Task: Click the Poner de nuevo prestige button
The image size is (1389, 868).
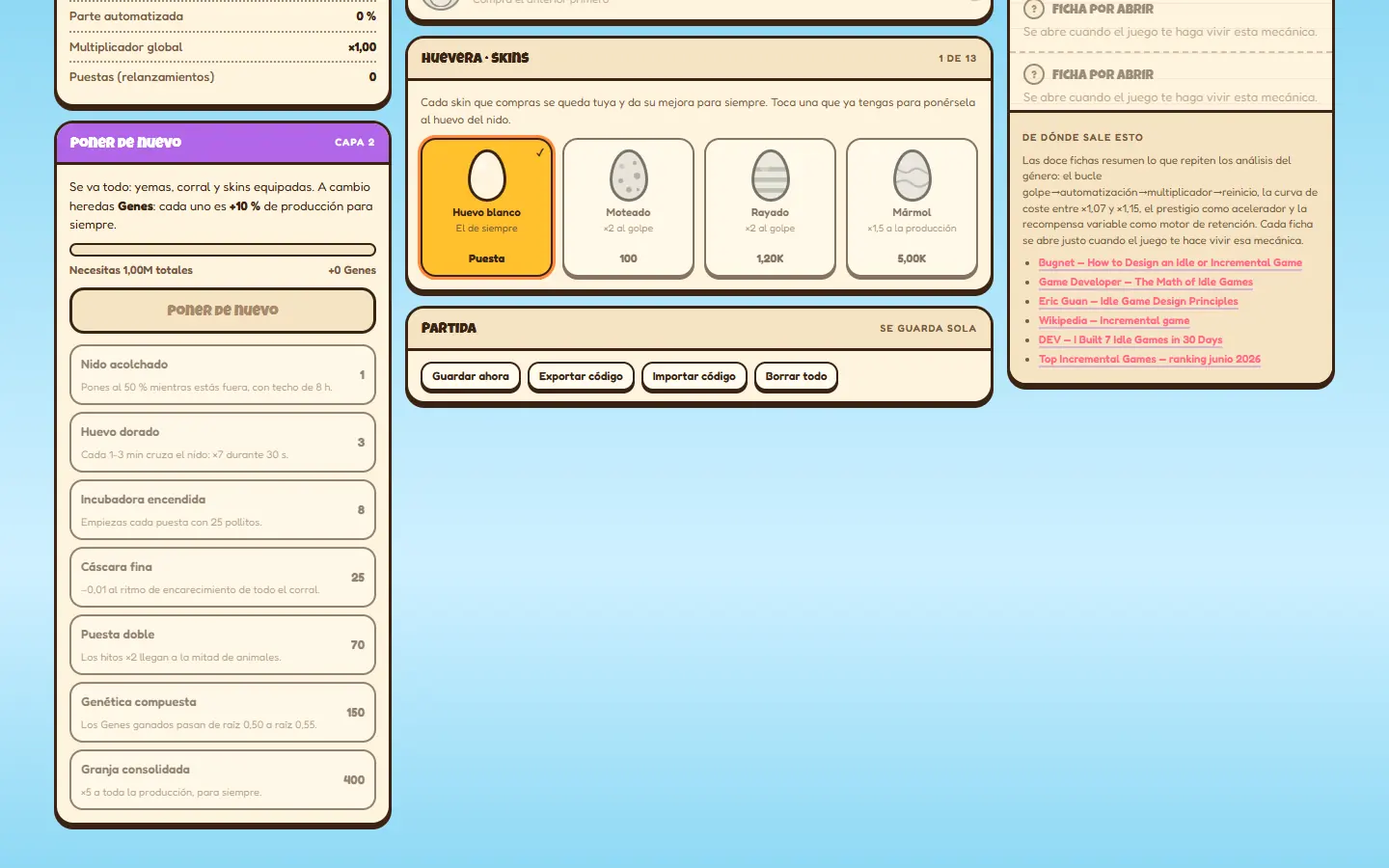Action: [x=223, y=311]
